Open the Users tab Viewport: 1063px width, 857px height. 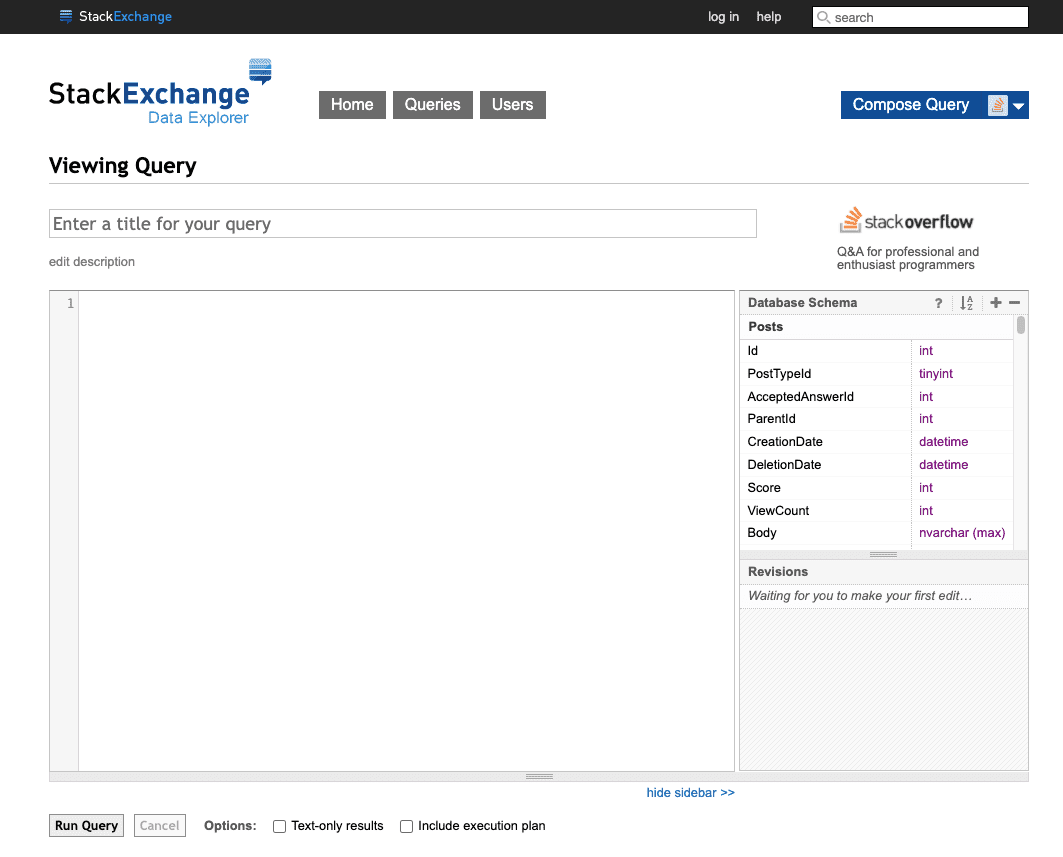point(513,104)
